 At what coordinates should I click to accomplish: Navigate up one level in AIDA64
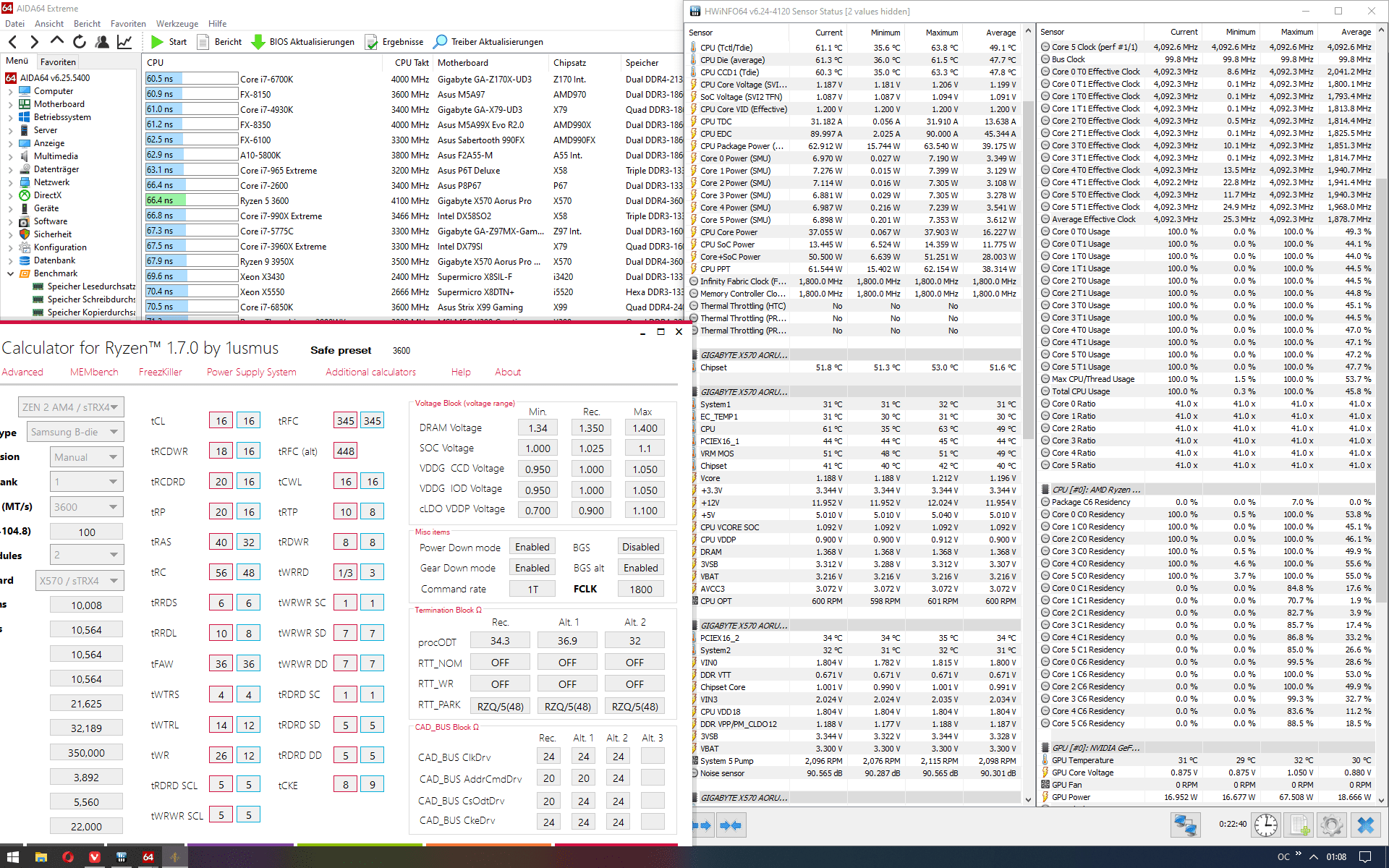pyautogui.click(x=56, y=41)
